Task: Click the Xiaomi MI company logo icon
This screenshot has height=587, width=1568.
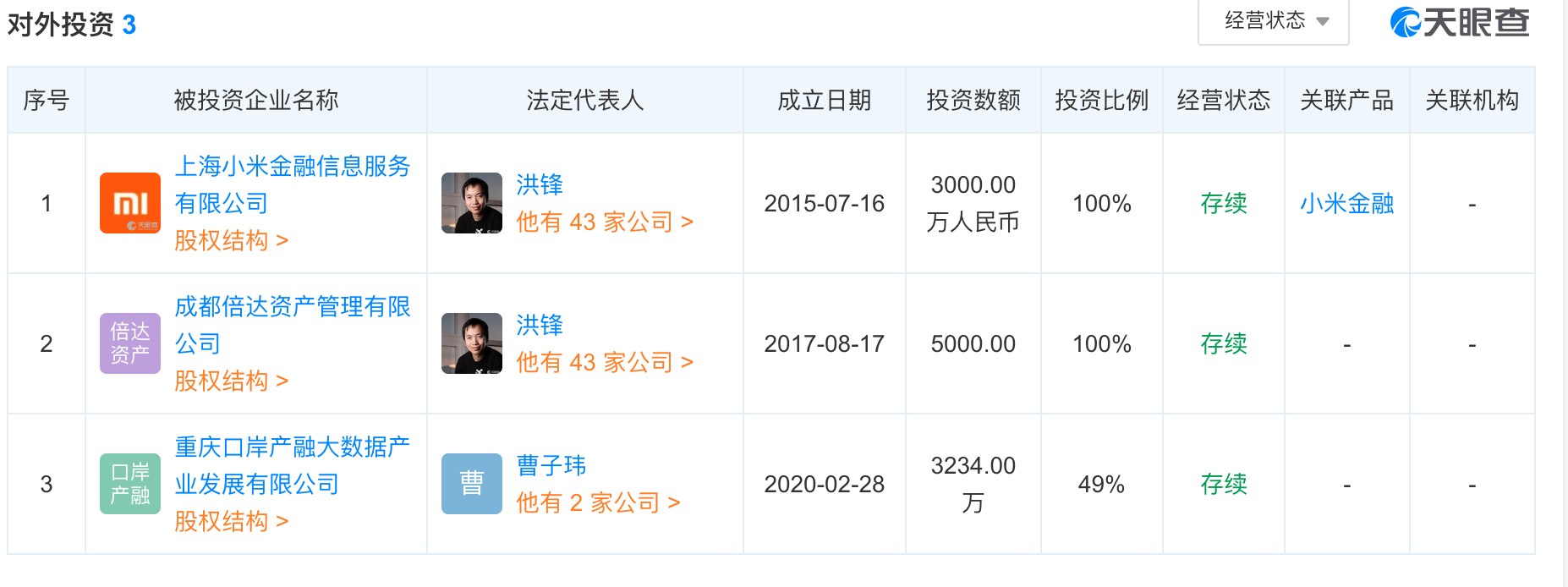Action: pyautogui.click(x=130, y=203)
